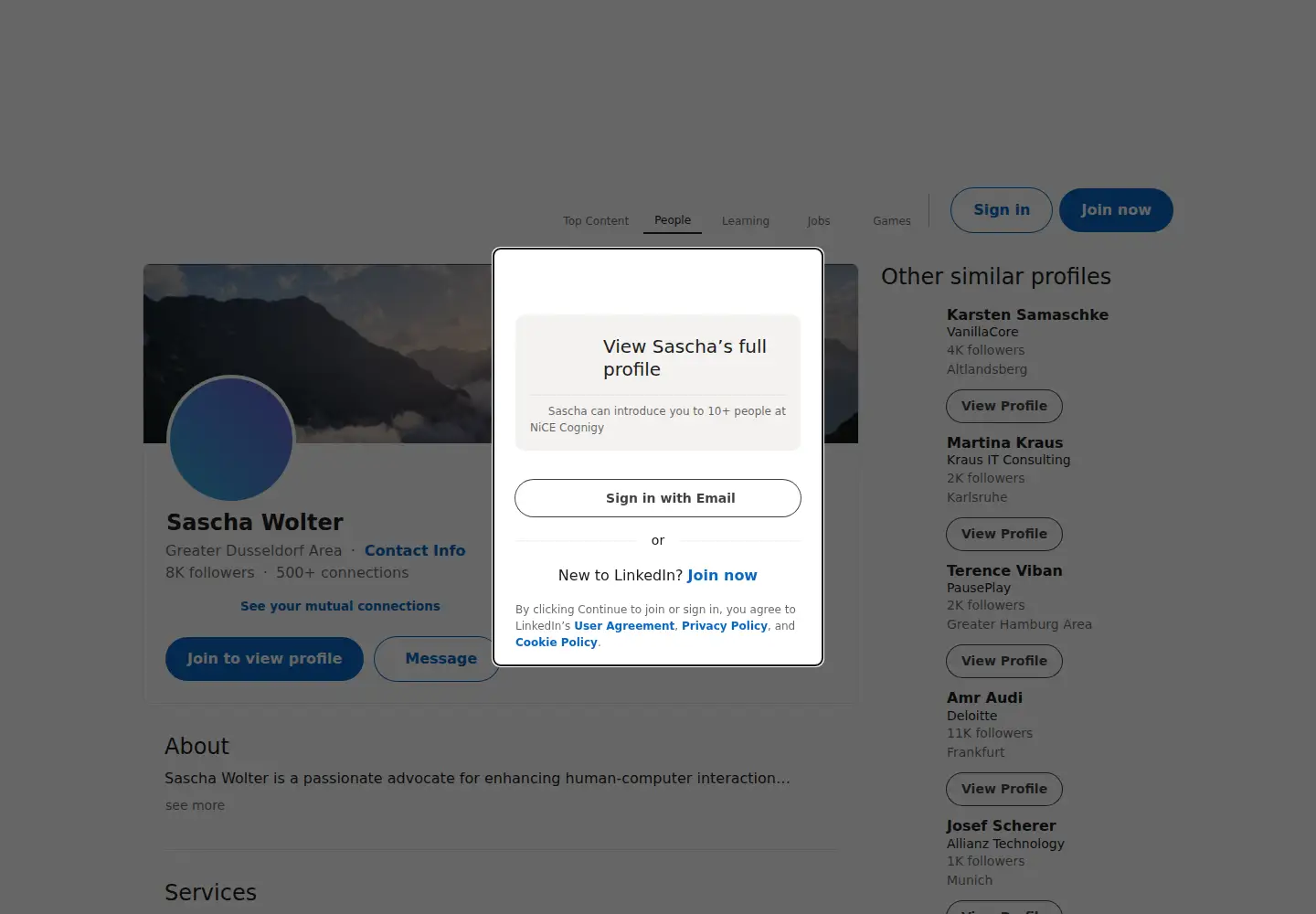1316x914 pixels.
Task: Follow the Join now link in the dialog
Action: (x=722, y=575)
